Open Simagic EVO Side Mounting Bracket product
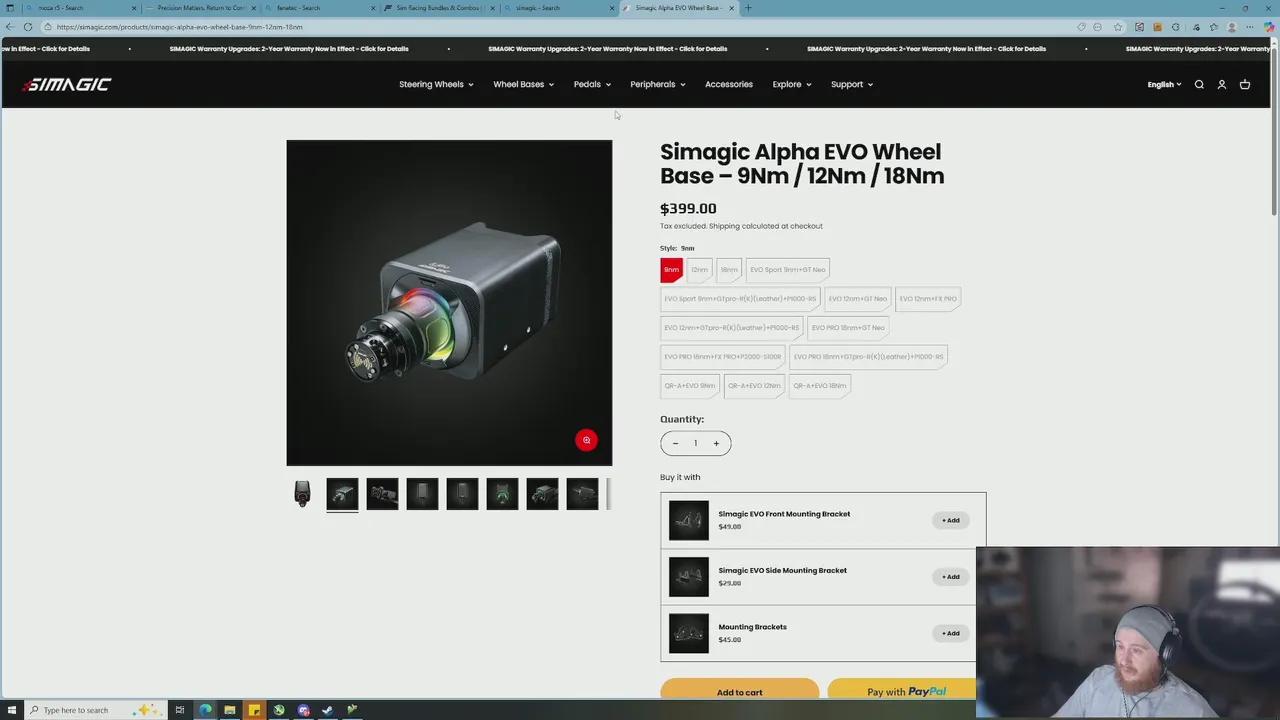This screenshot has height=720, width=1280. point(782,571)
